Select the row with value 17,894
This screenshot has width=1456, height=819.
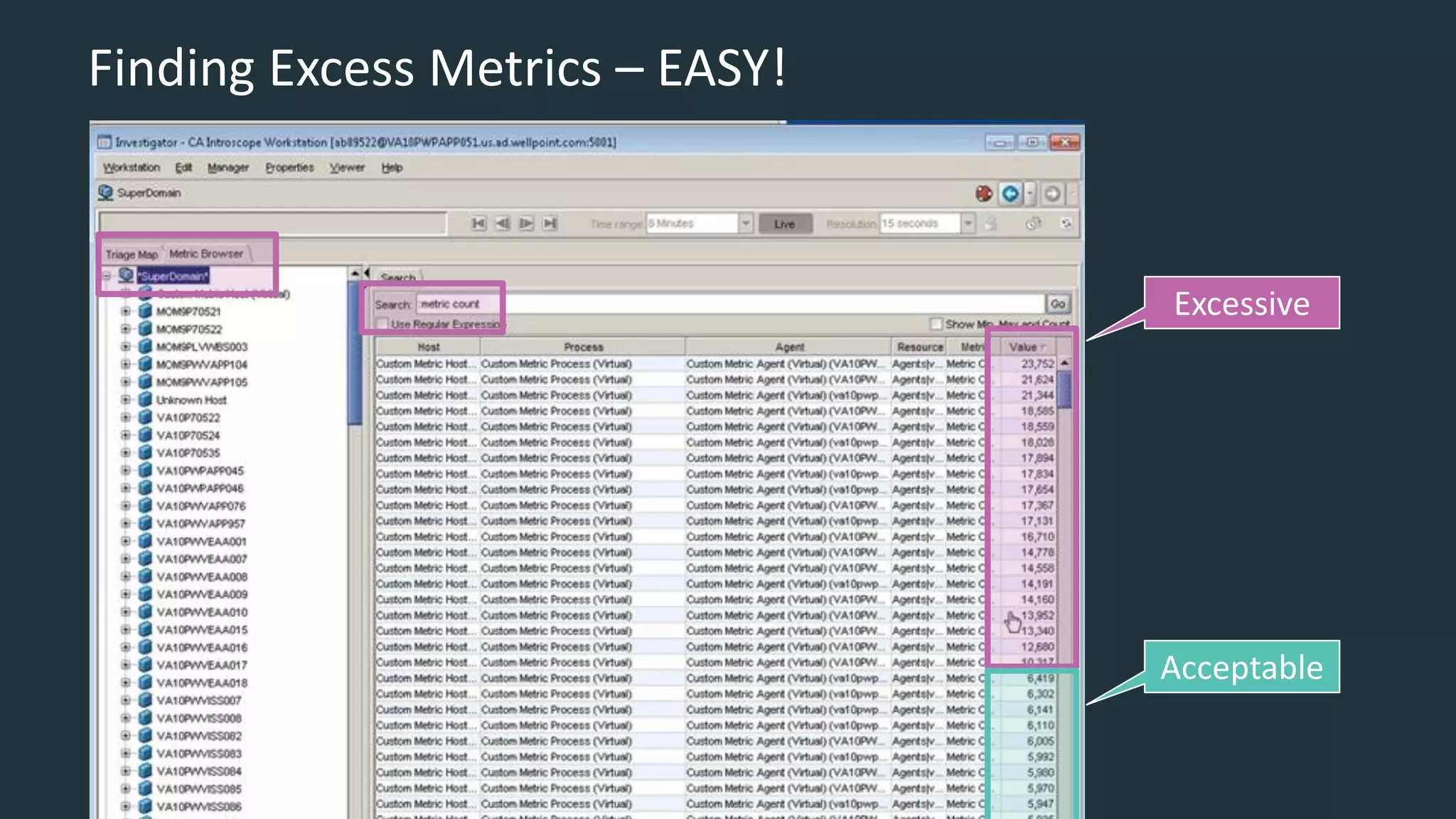[x=716, y=458]
